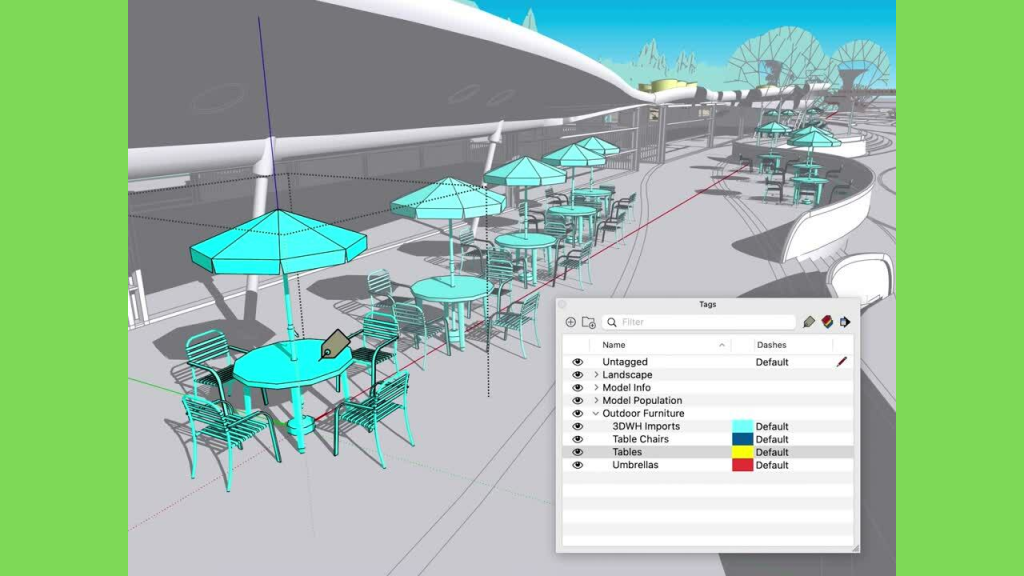This screenshot has height=576, width=1024.
Task: Click the Add Tag Folder icon
Action: [588, 322]
